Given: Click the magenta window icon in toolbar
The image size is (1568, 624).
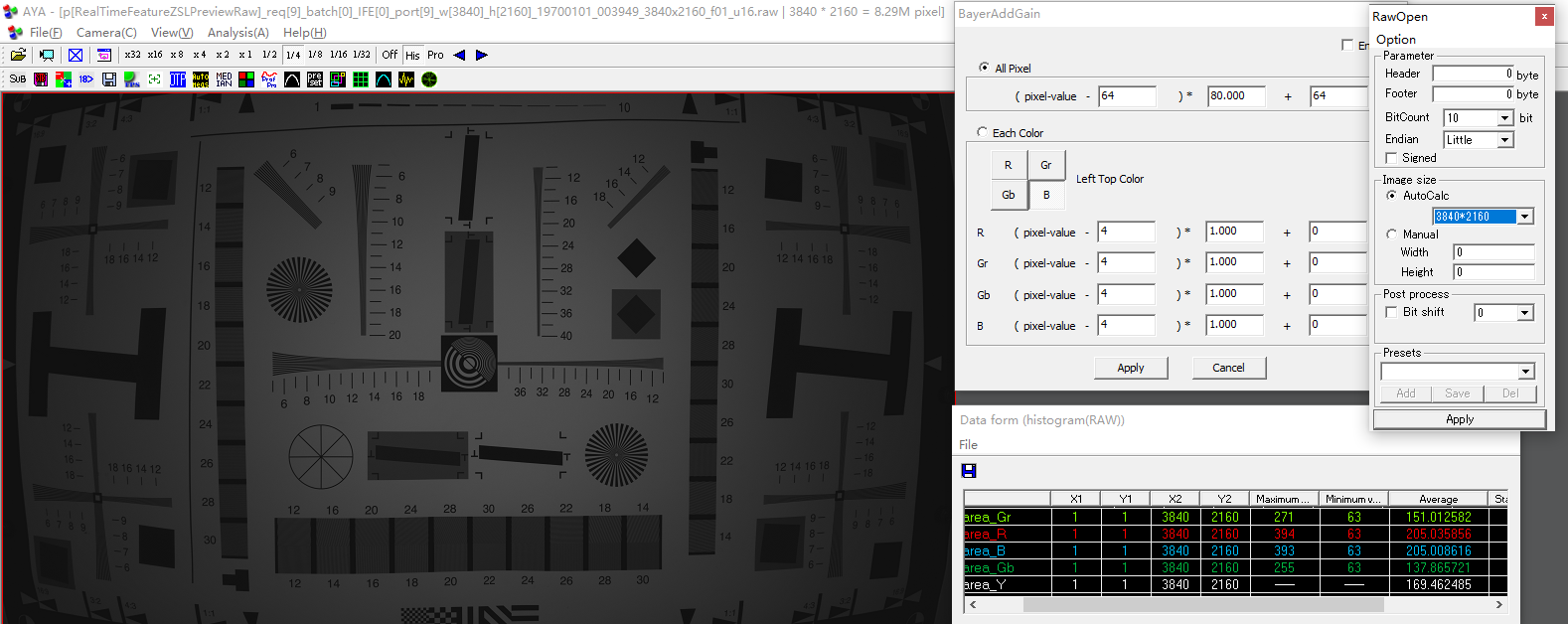Looking at the screenshot, I should point(104,56).
